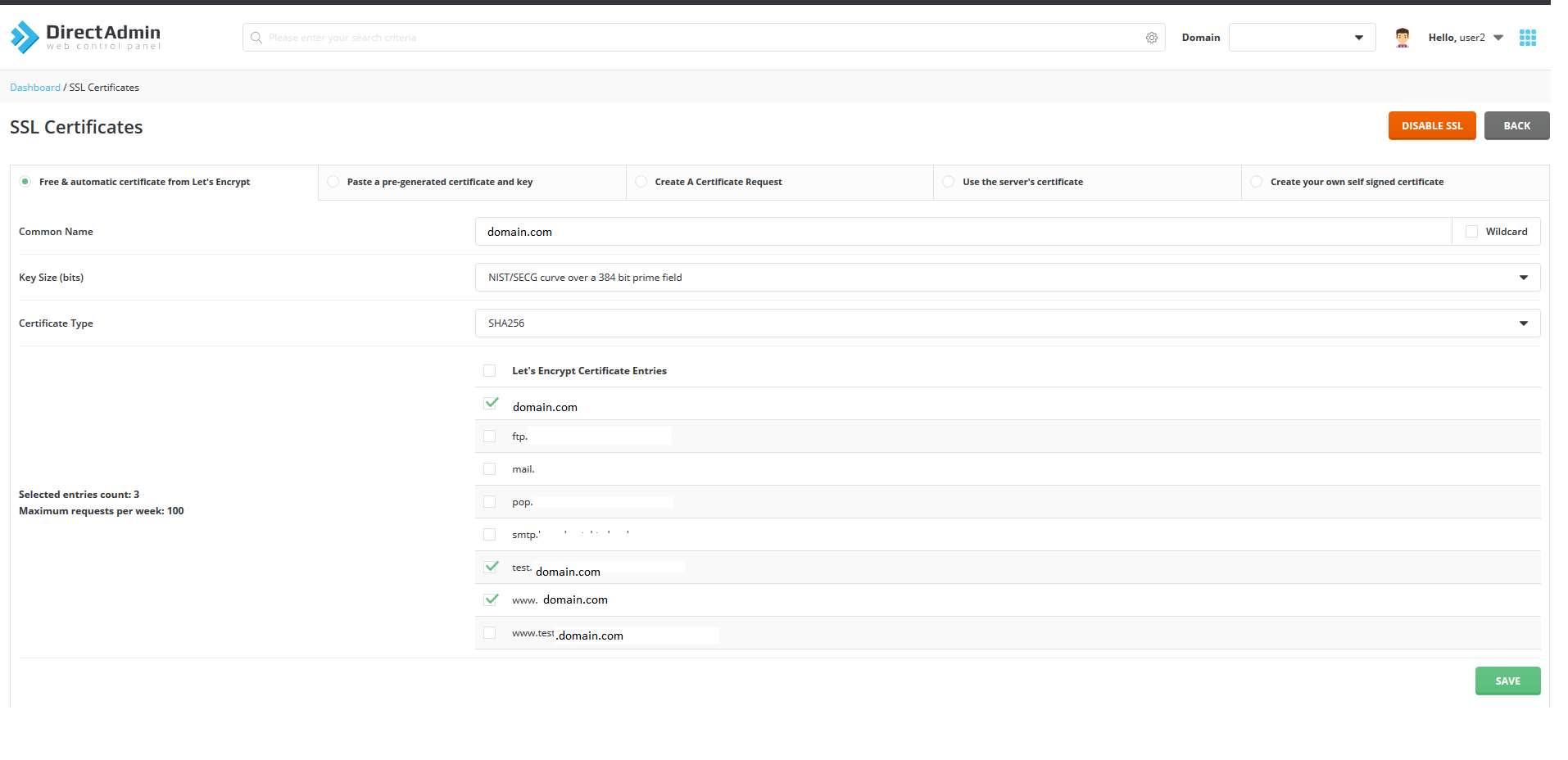The image size is (1568, 760).
Task: Click the user avatar icon
Action: click(x=1402, y=38)
